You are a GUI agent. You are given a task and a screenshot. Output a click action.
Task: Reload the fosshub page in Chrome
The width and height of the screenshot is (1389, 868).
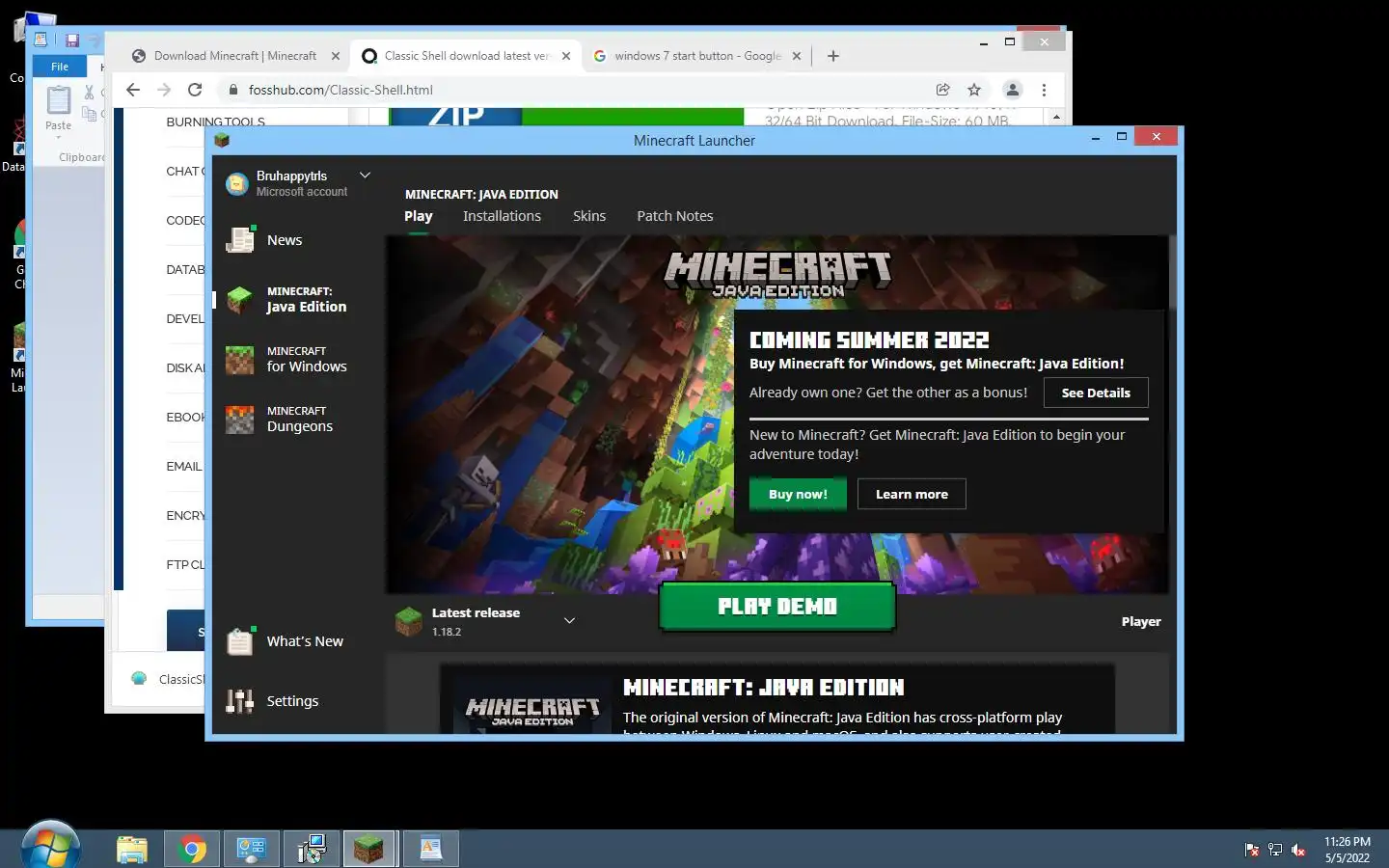click(195, 90)
